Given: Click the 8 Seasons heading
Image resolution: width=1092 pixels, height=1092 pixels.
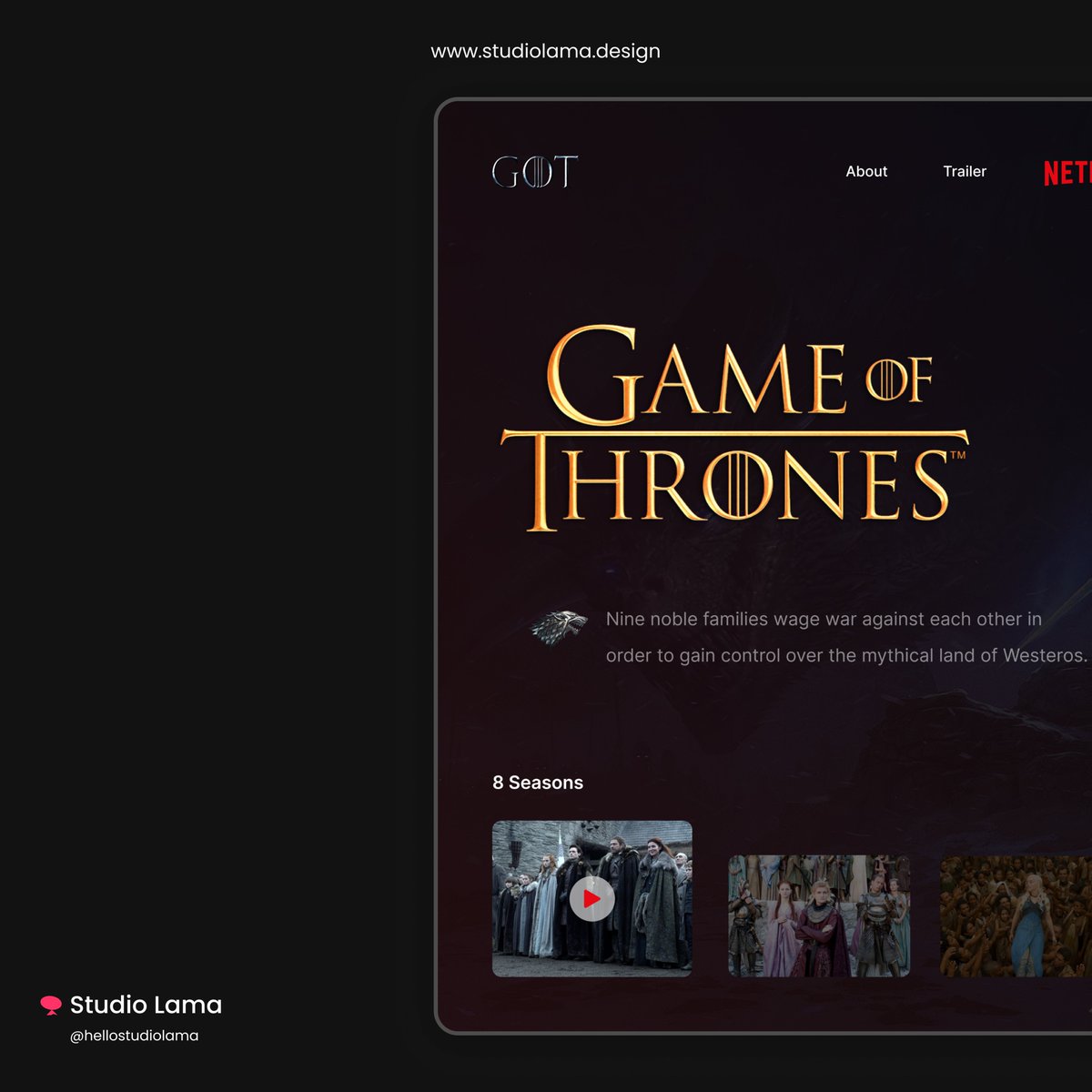Looking at the screenshot, I should point(538,783).
